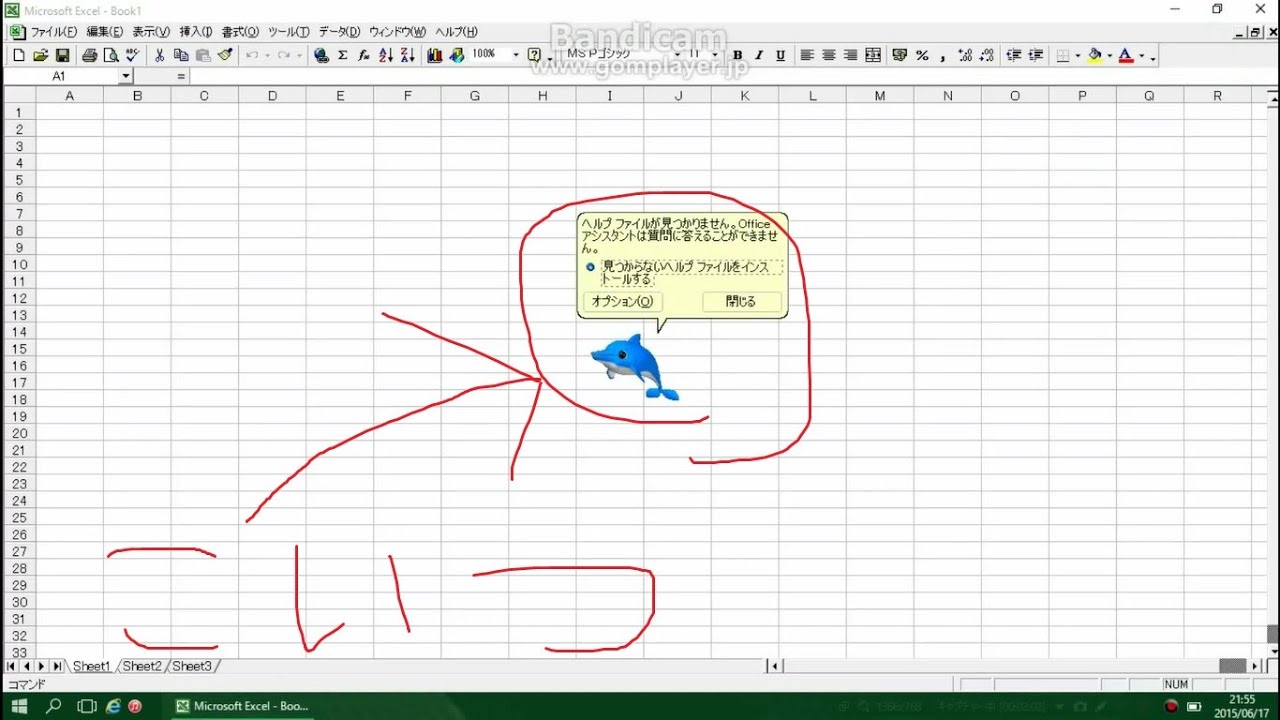The width and height of the screenshot is (1280, 720).
Task: Expand the Font Color dropdown arrow
Action: (x=1141, y=56)
